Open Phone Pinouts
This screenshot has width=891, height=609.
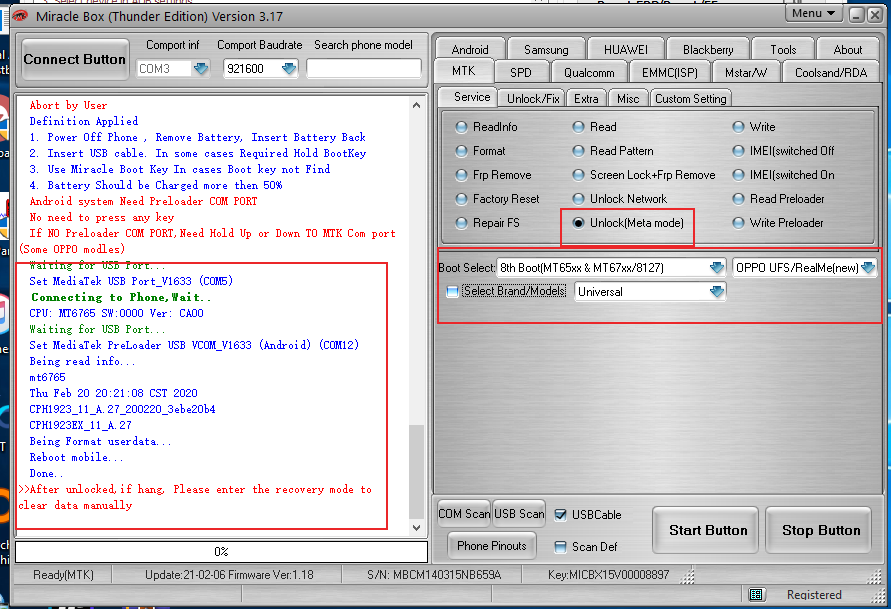pyautogui.click(x=492, y=546)
